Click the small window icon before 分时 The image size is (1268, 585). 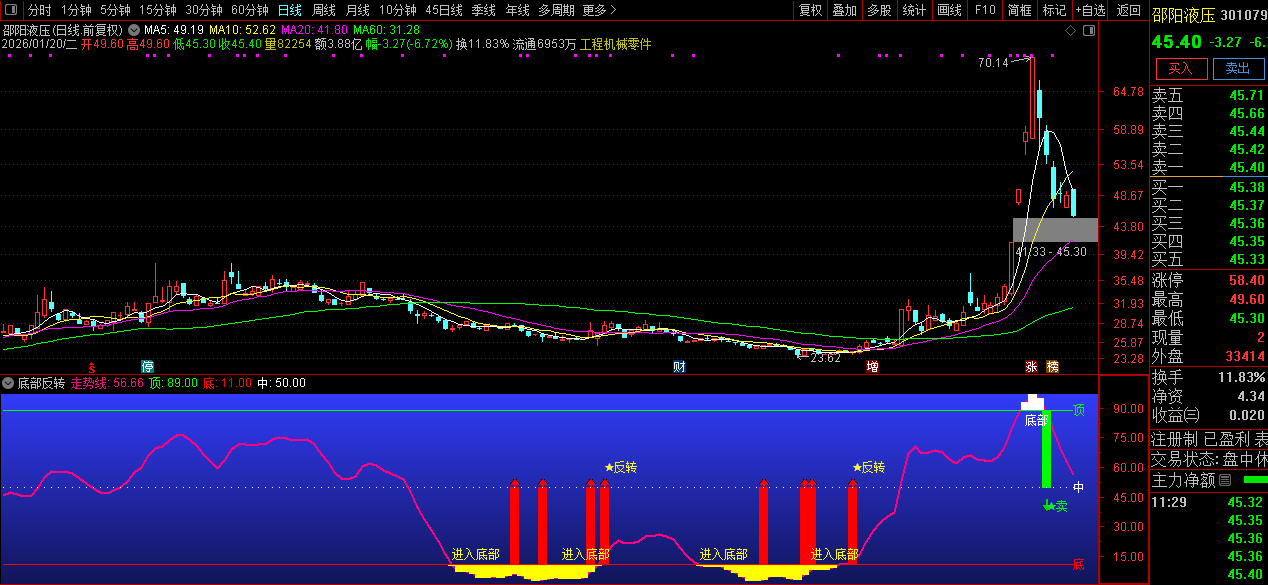[12, 10]
